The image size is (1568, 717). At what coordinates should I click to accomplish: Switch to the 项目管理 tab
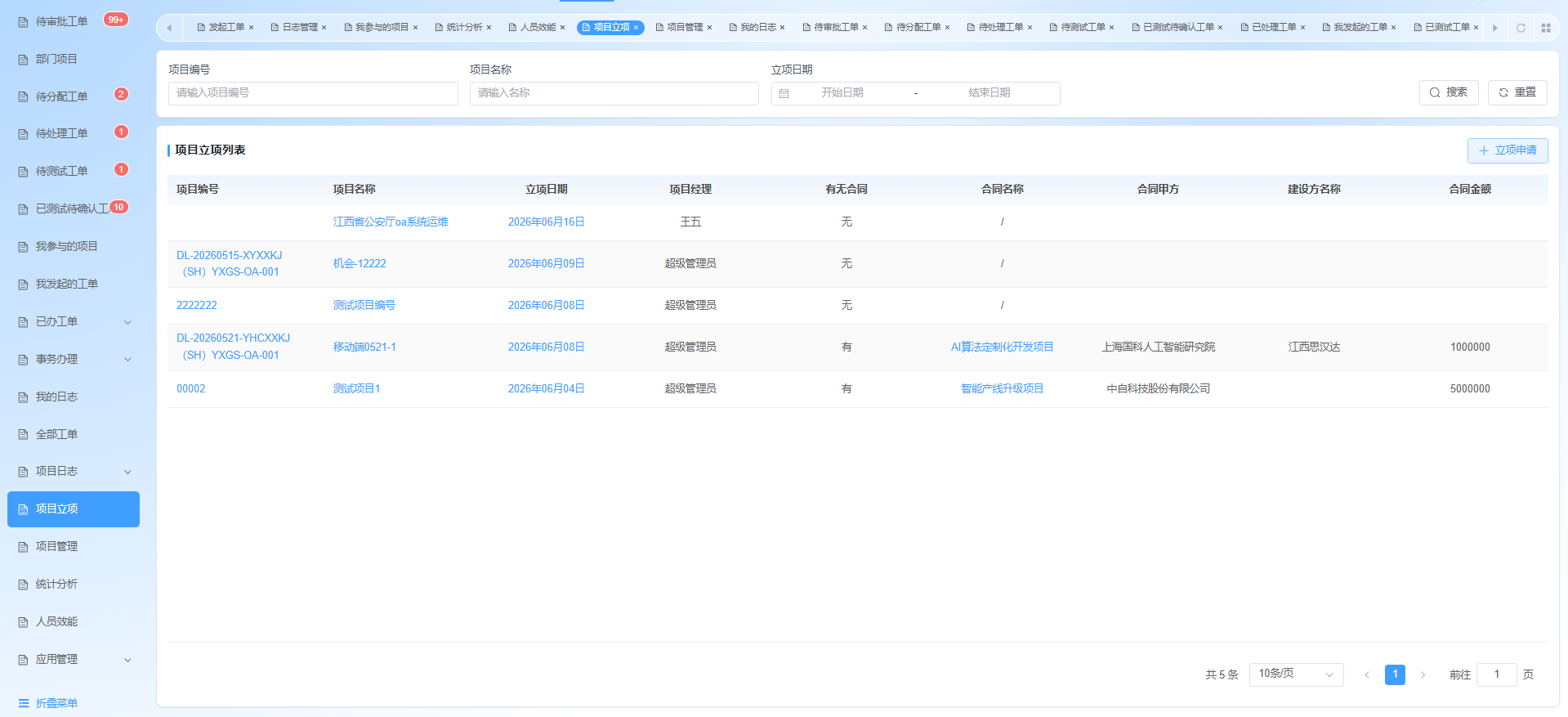[x=685, y=28]
